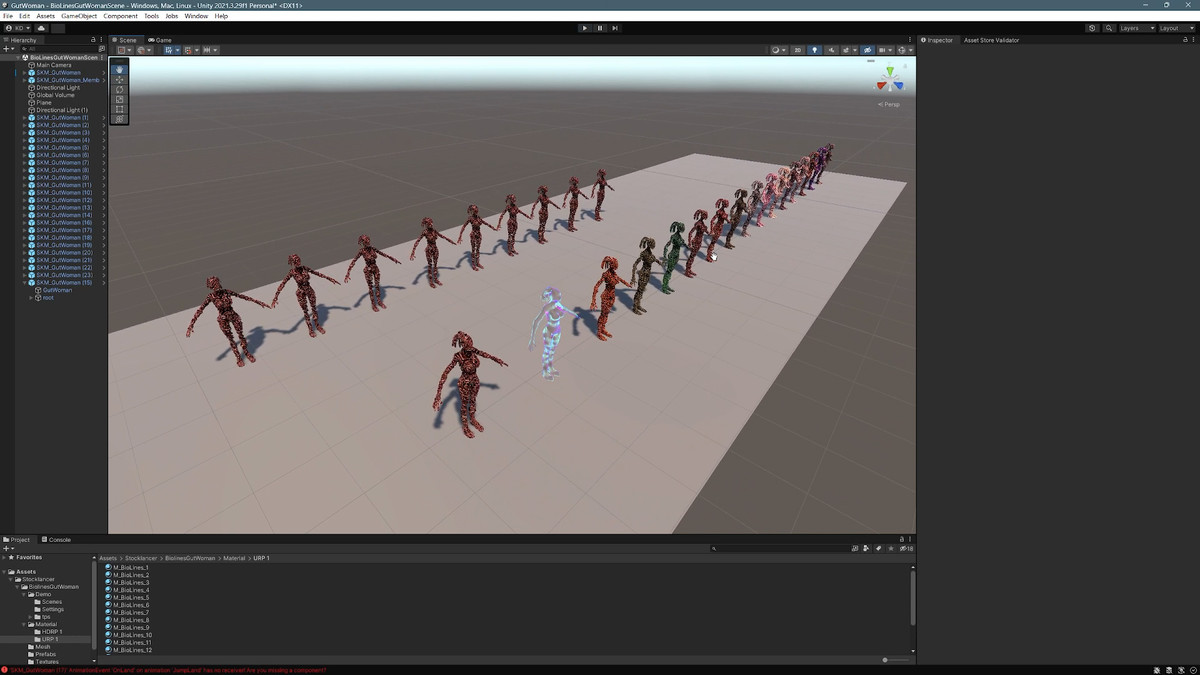Select the Rotate tool in scene overlay
Image resolution: width=1200 pixels, height=675 pixels.
click(x=120, y=89)
